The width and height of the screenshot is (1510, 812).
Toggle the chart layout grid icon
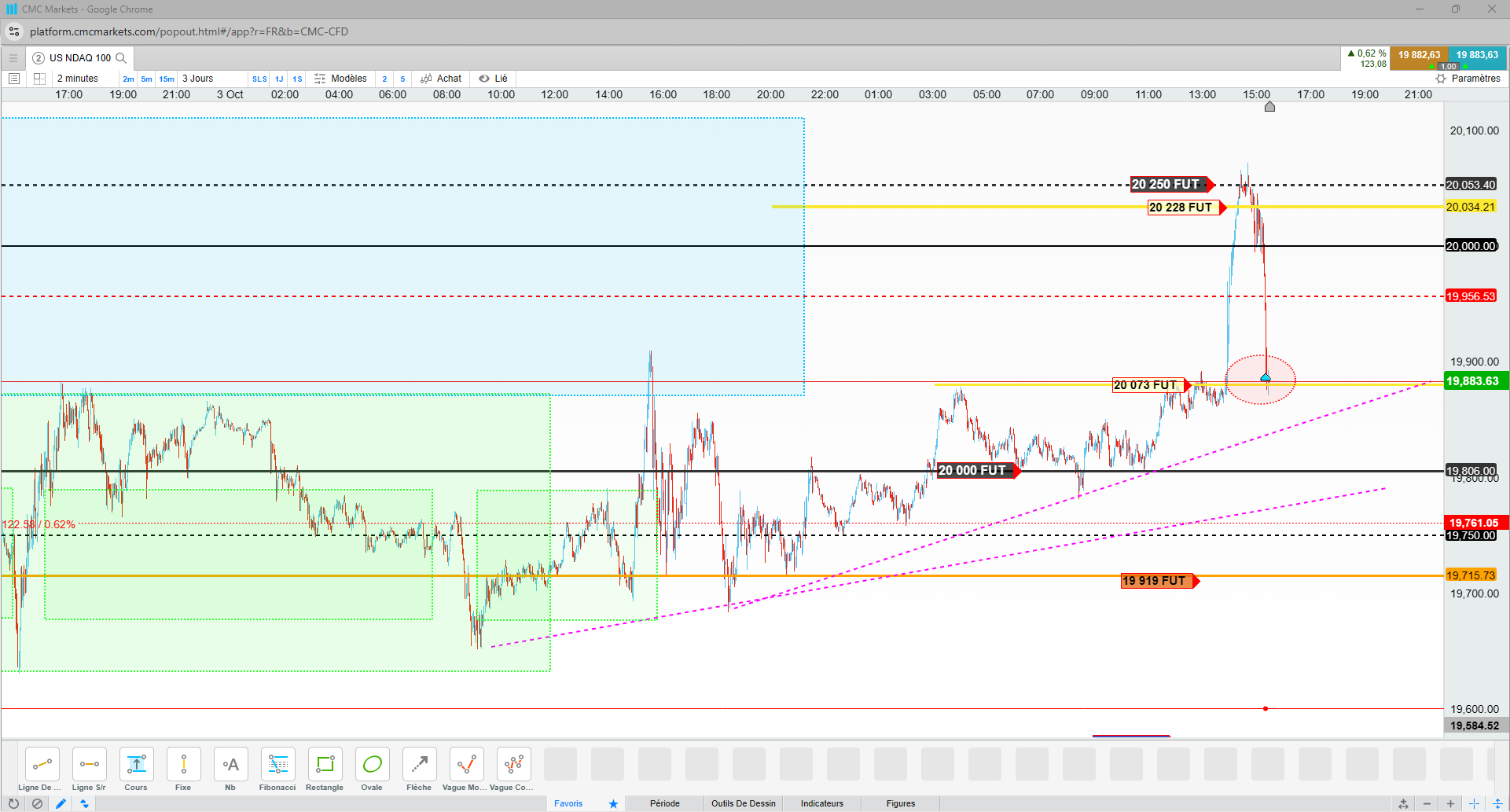39,79
